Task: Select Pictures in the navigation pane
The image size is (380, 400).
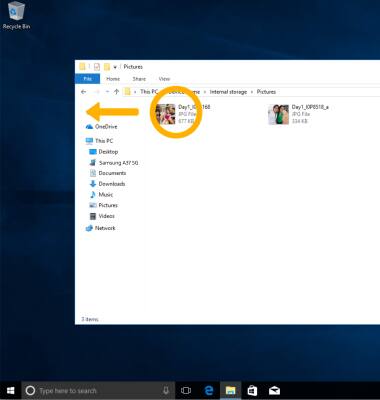Action: (x=103, y=205)
